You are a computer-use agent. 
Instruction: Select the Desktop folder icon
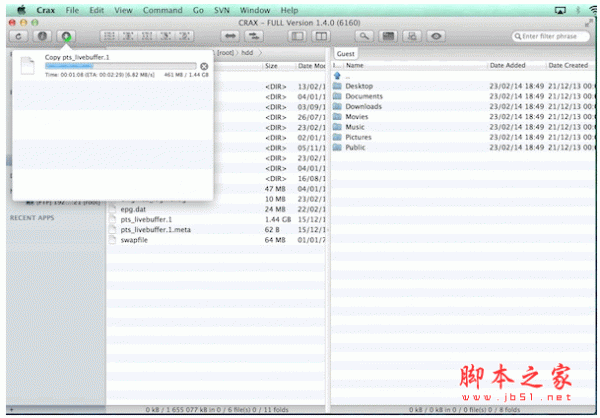tap(337, 86)
